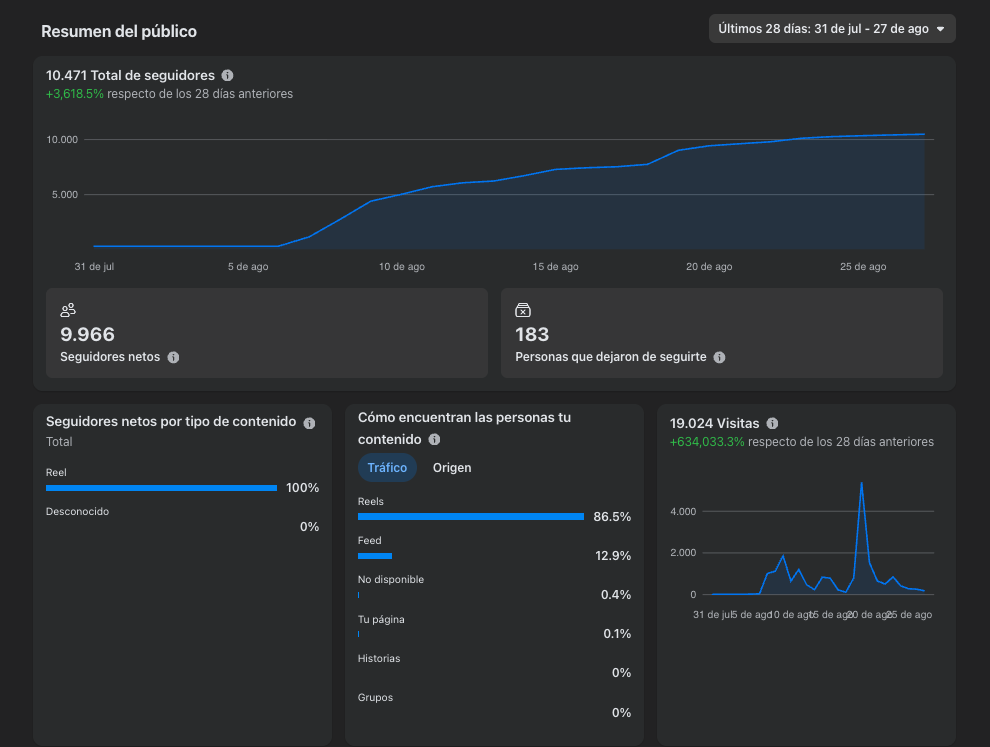The height and width of the screenshot is (747, 990).
Task: Click the net followers people icon
Action: coord(68,310)
